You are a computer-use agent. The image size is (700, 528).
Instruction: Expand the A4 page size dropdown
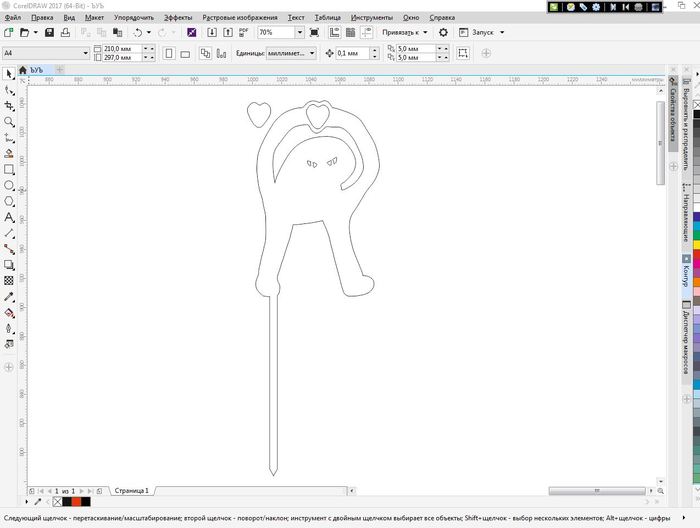81,53
